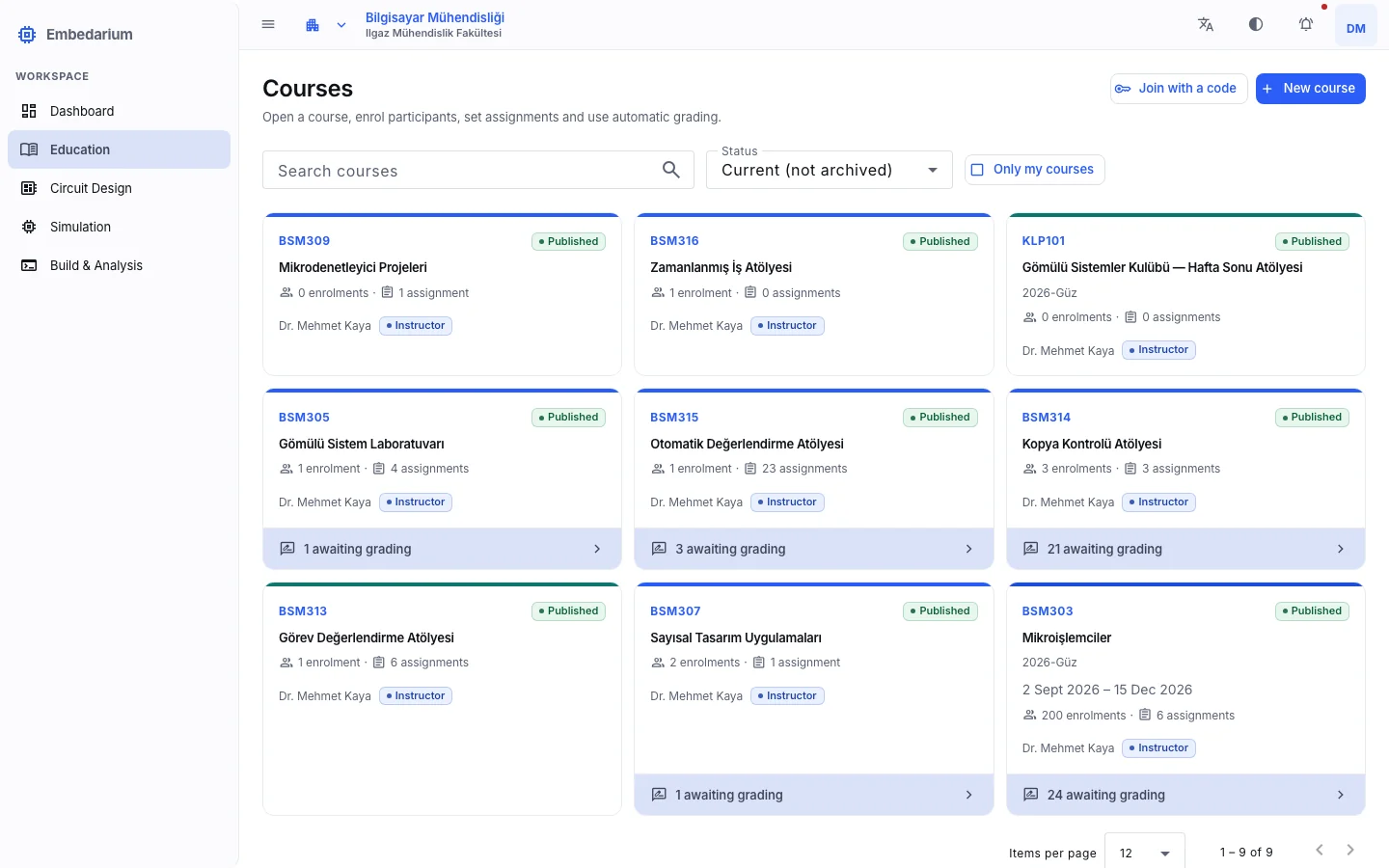Create a New course
The width and height of the screenshot is (1389, 868).
tap(1310, 89)
